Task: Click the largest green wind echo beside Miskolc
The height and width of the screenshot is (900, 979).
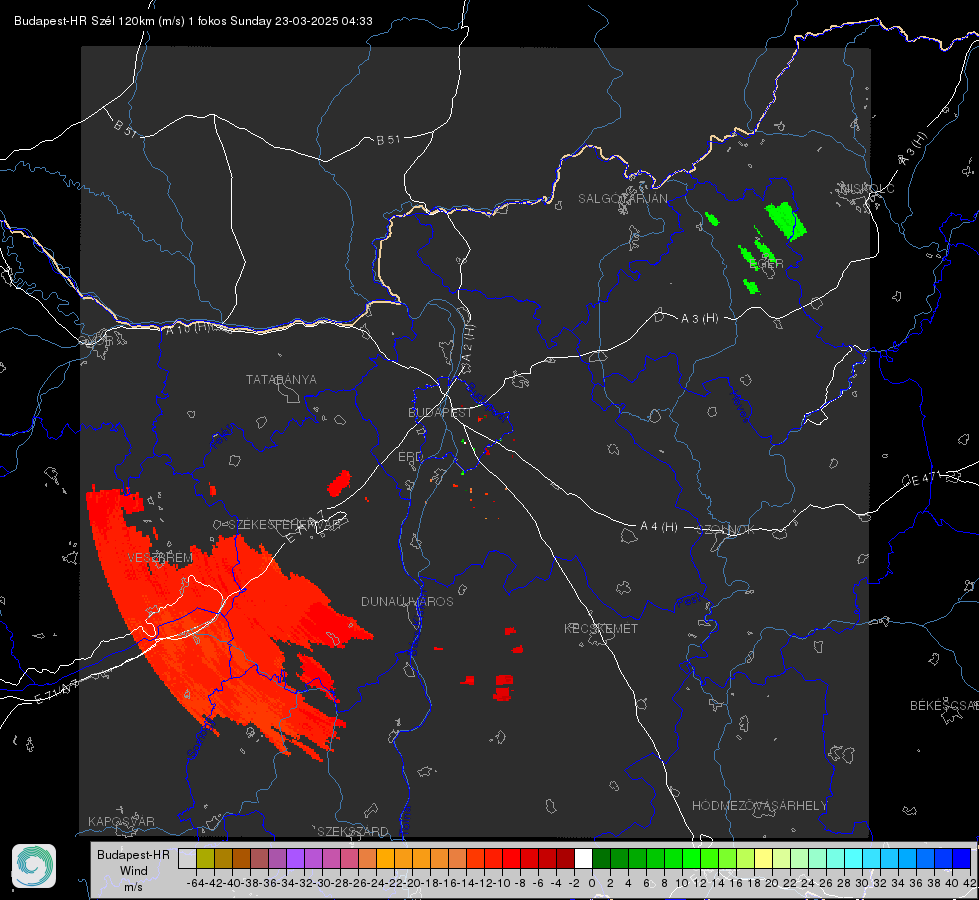Action: point(785,220)
